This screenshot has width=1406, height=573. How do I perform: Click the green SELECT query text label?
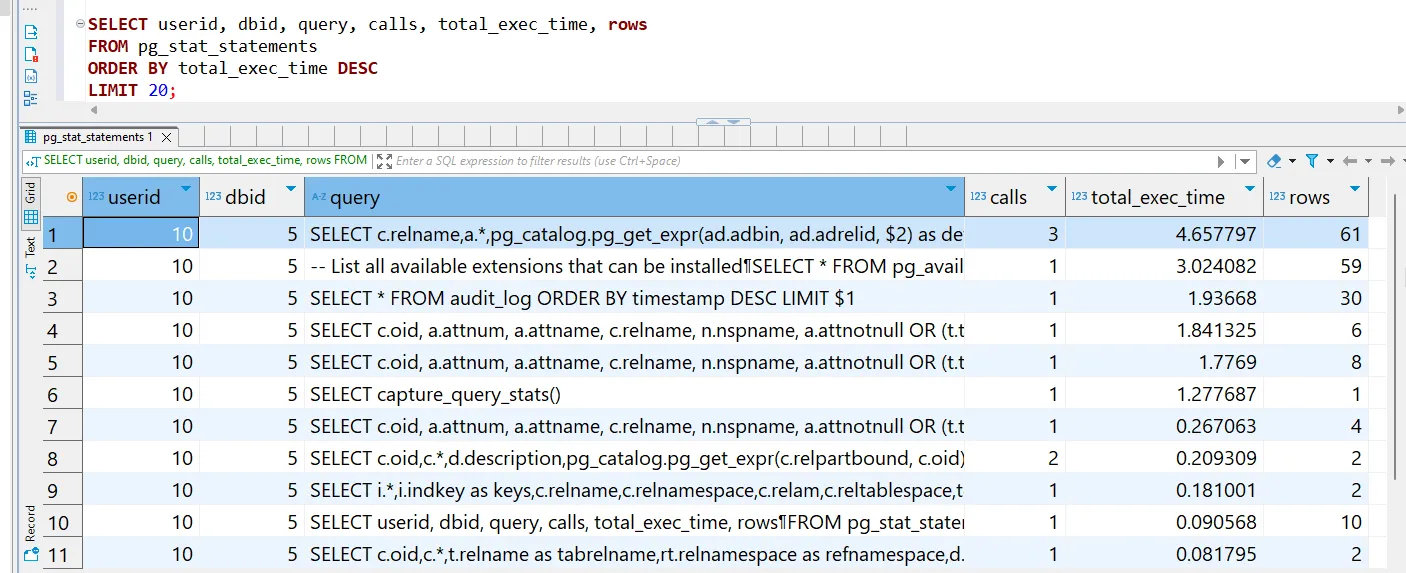point(205,161)
